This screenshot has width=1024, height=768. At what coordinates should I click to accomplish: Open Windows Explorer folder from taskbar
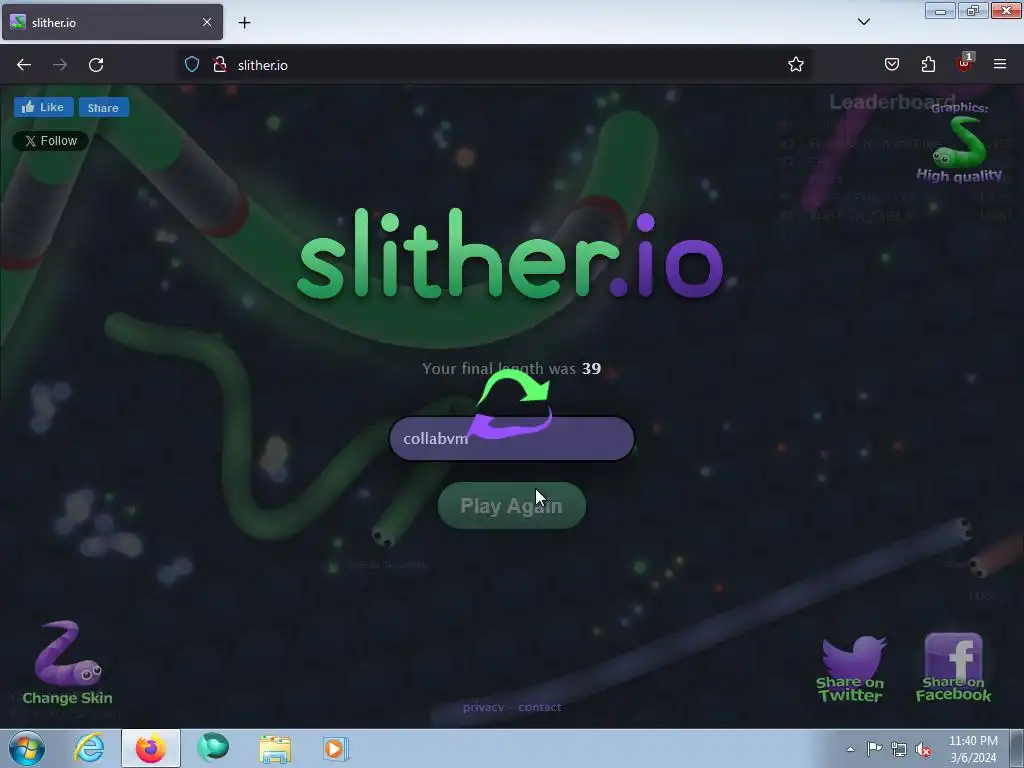[275, 748]
